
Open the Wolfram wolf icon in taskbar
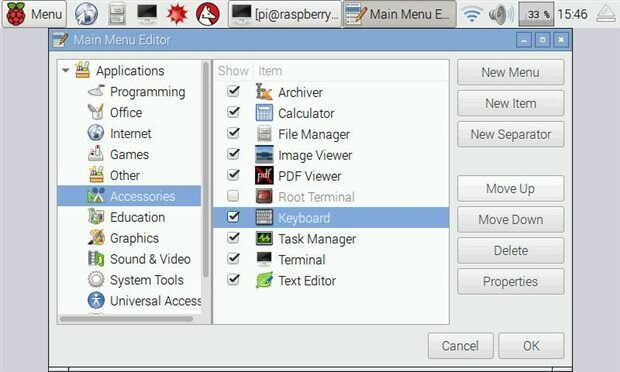pyautogui.click(x=208, y=14)
